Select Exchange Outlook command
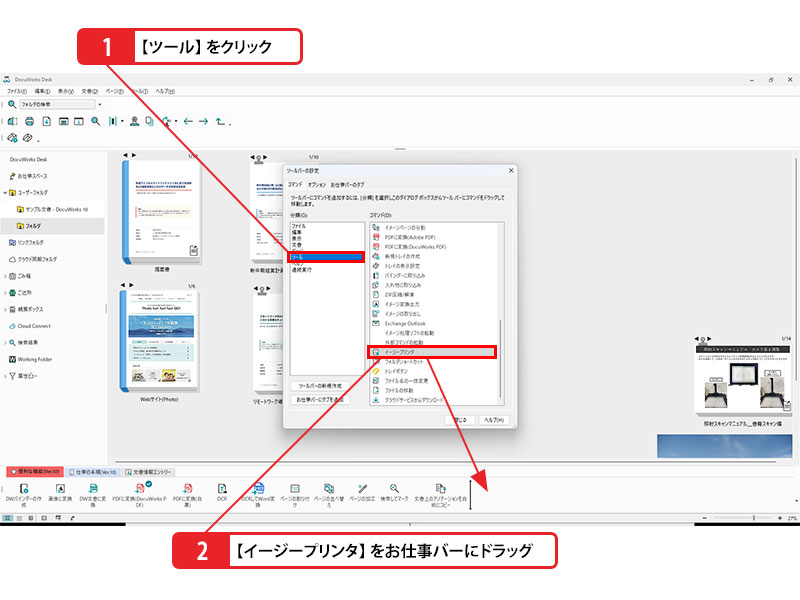Image resolution: width=800 pixels, height=600 pixels. coord(405,323)
